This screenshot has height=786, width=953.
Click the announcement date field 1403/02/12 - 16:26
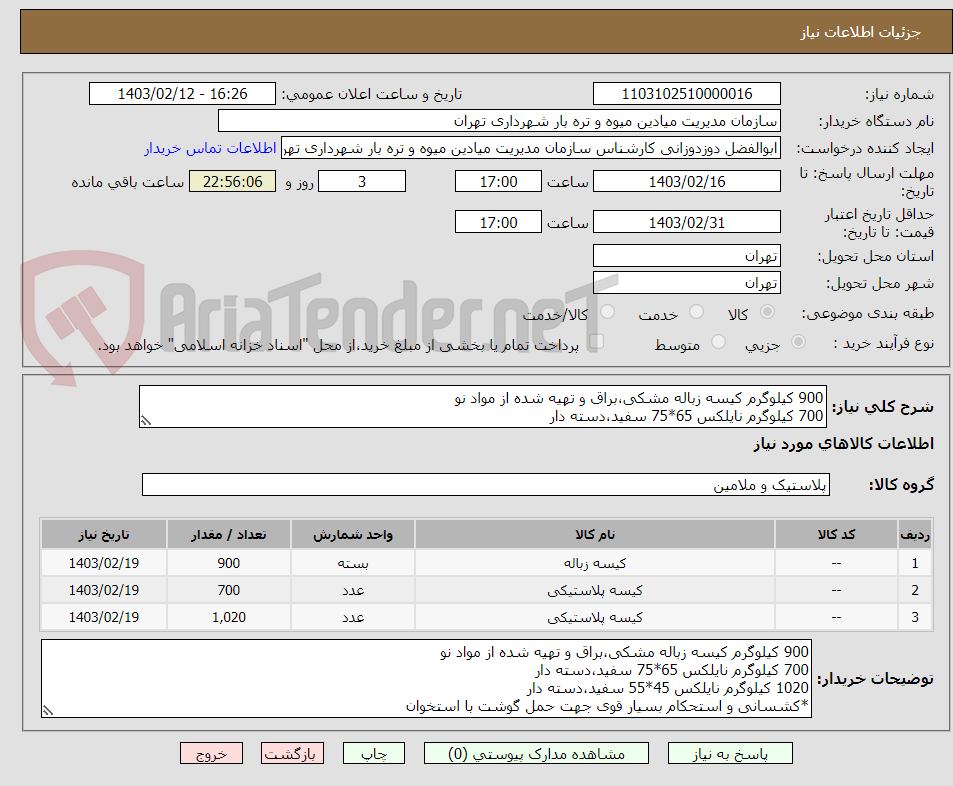click(182, 94)
